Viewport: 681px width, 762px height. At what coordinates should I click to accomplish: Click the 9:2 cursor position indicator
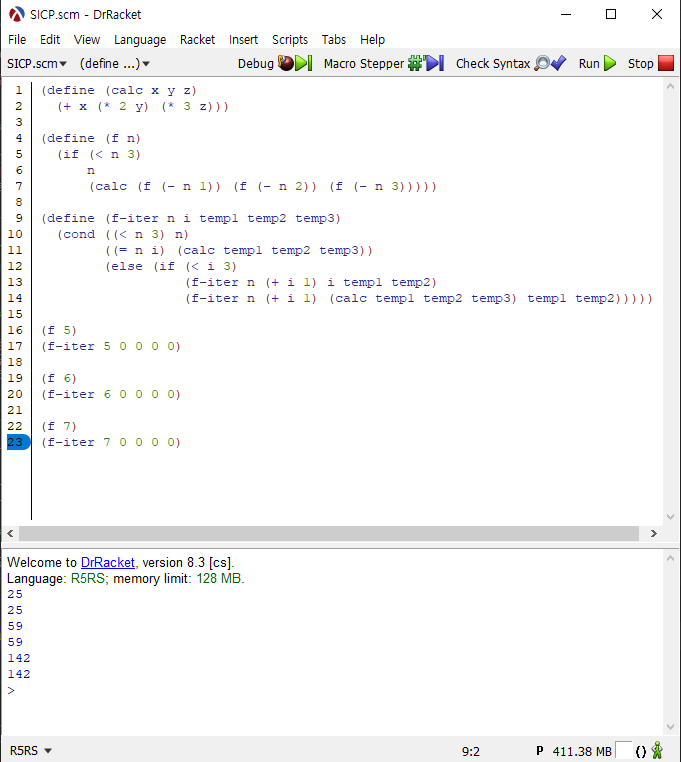pyautogui.click(x=471, y=750)
